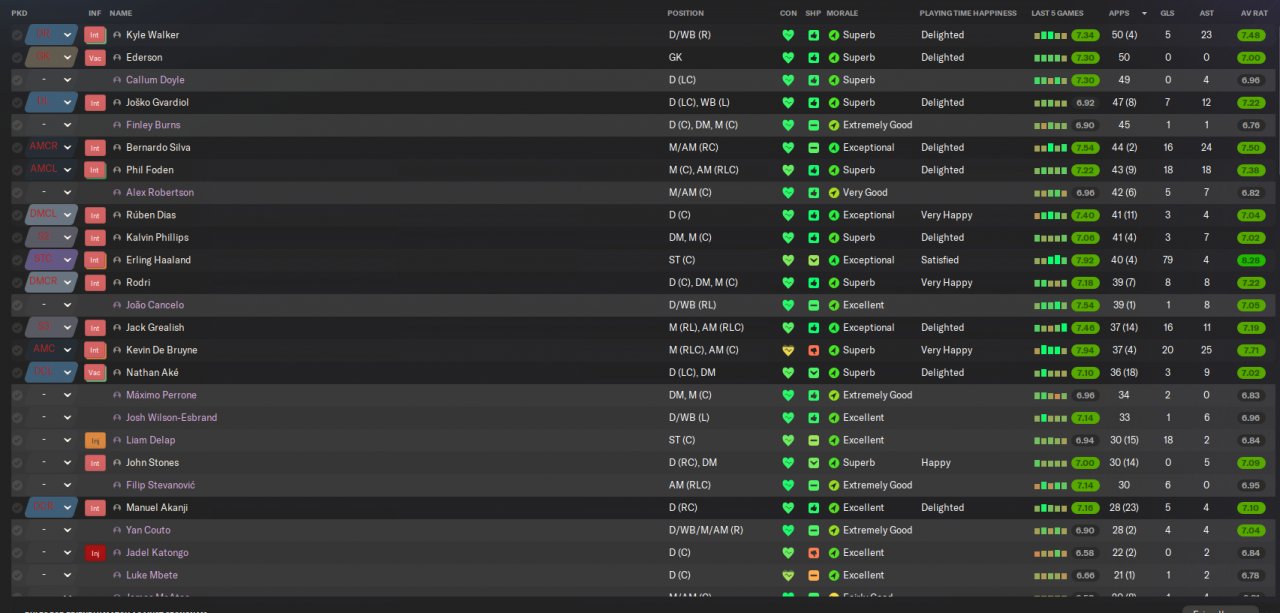The height and width of the screenshot is (613, 1280).
Task: Click Liam Delap's orange Inj icon
Action: (95, 440)
